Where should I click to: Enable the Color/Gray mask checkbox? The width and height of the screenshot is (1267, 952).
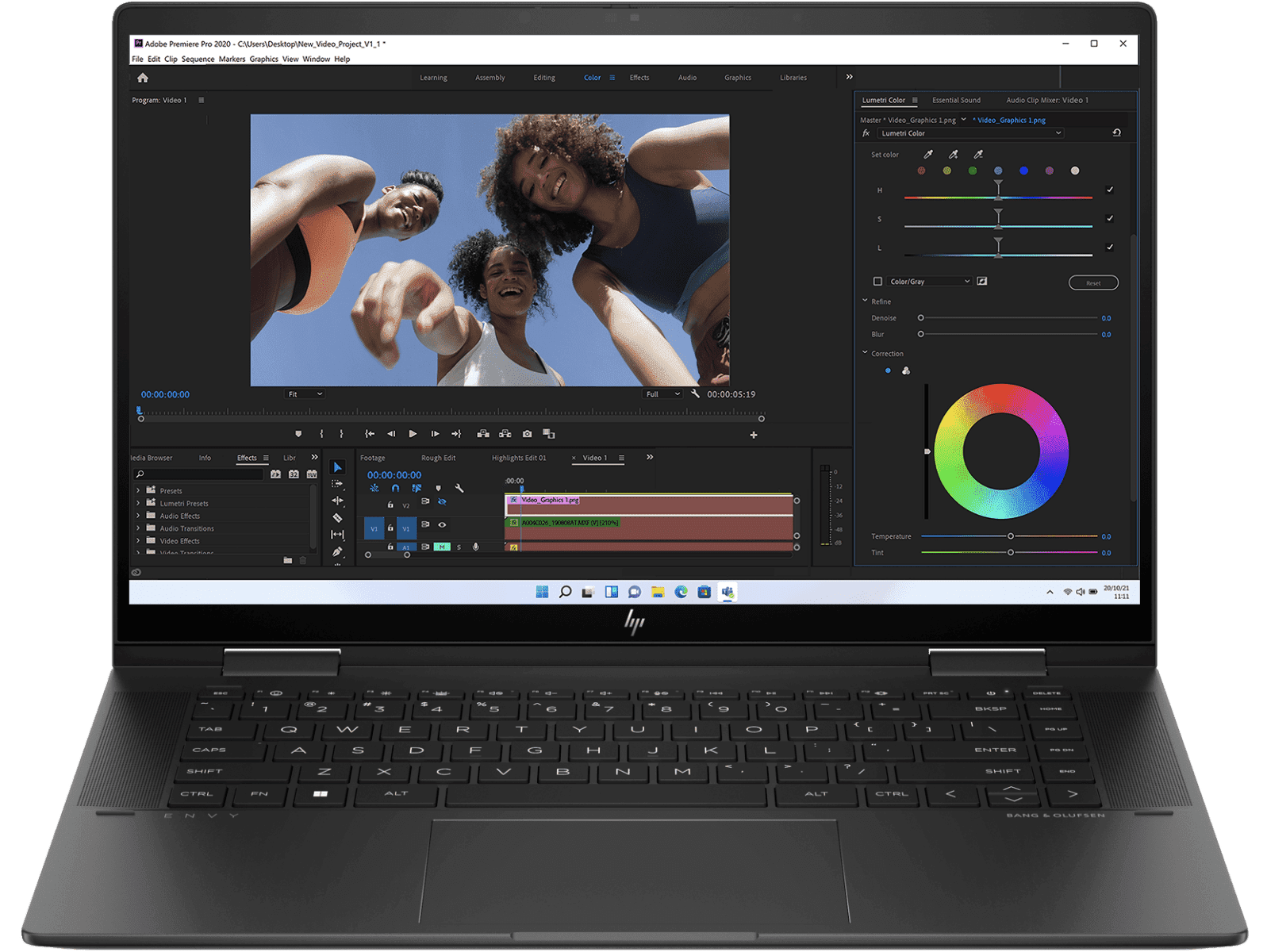tap(877, 281)
